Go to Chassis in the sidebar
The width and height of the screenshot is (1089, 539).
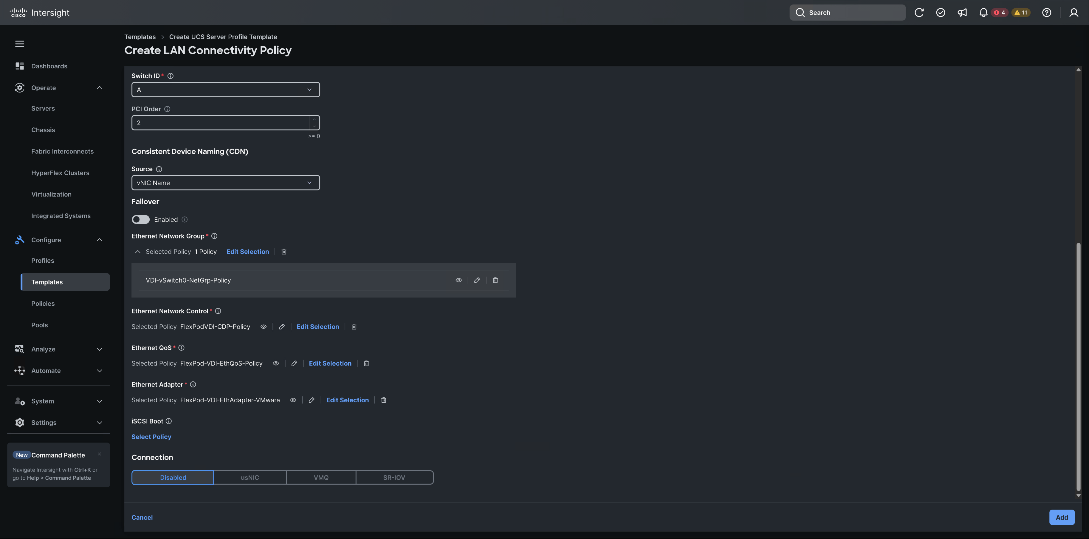click(x=43, y=130)
